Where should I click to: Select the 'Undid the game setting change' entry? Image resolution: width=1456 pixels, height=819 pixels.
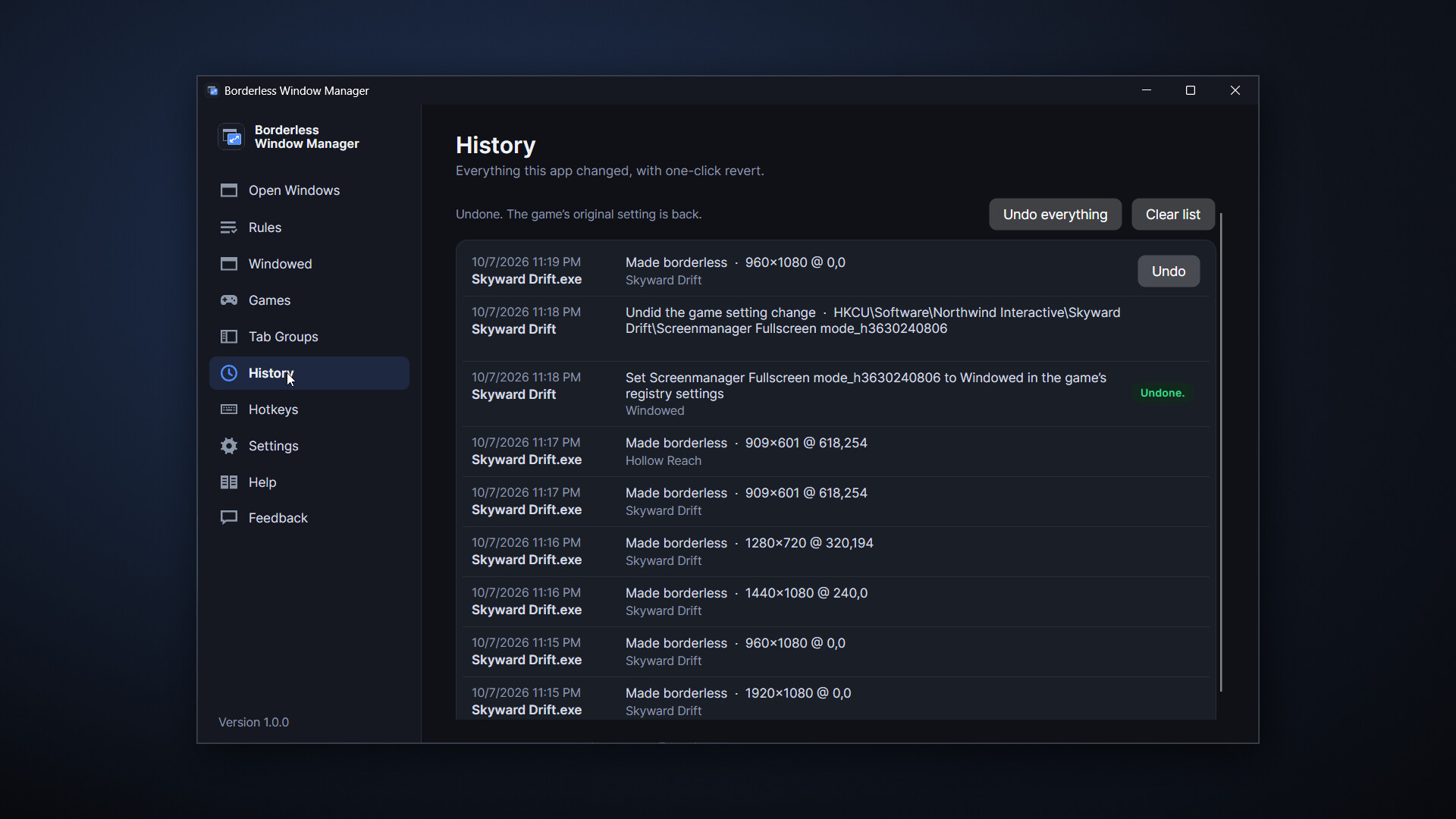pos(836,328)
